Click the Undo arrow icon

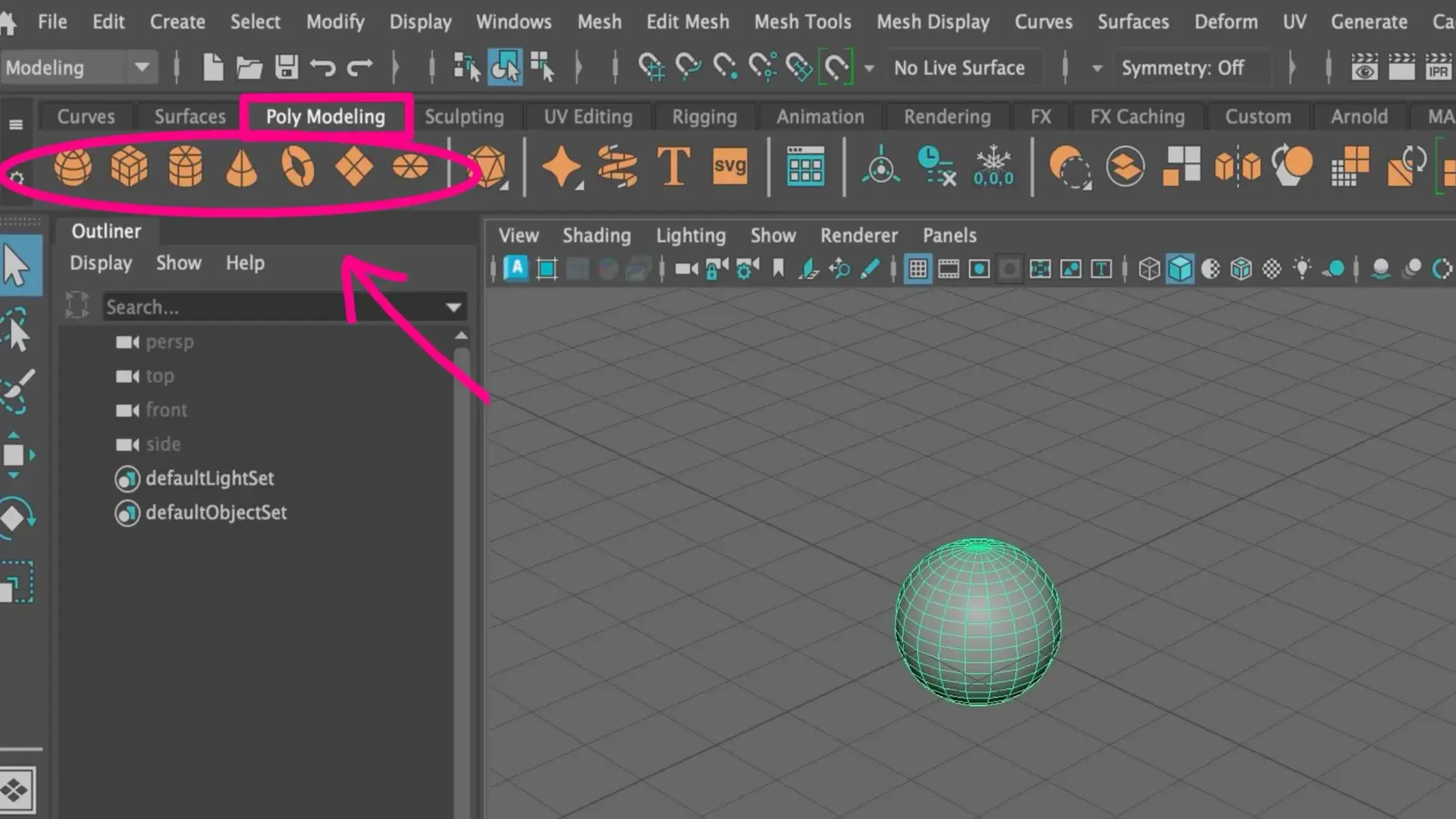323,67
